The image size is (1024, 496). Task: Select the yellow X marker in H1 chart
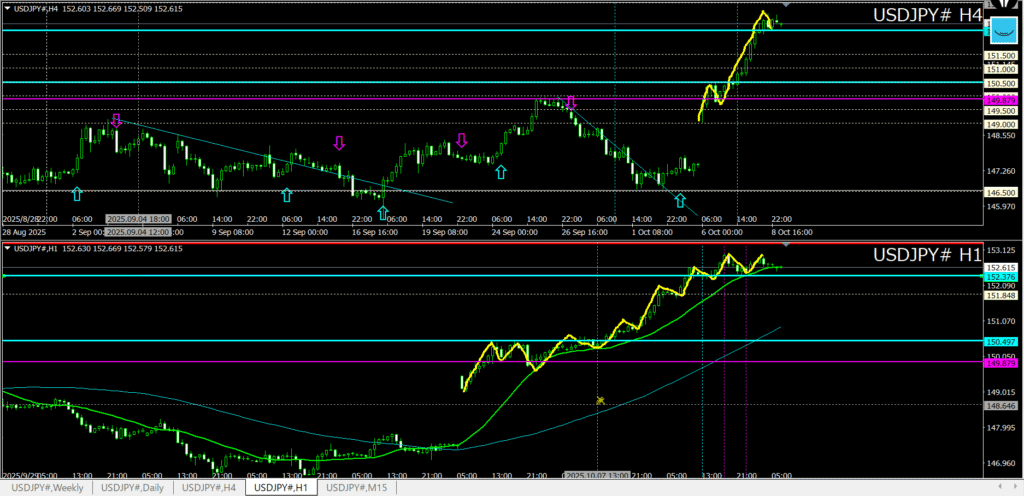[x=600, y=400]
